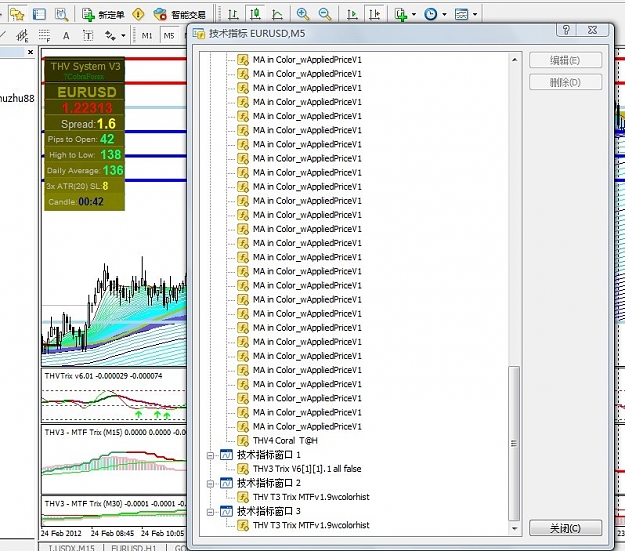Collapse indicator window 1 tree node

pyautogui.click(x=210, y=455)
